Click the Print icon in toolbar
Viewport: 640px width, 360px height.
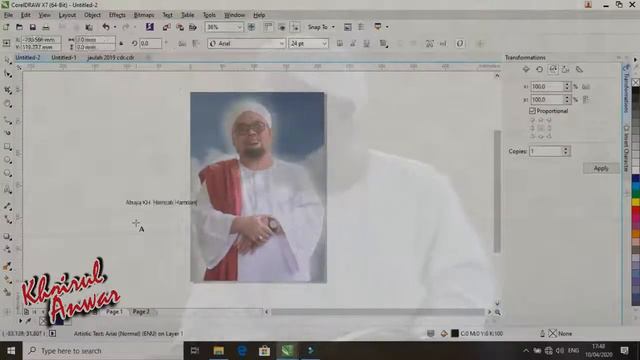click(x=46, y=27)
